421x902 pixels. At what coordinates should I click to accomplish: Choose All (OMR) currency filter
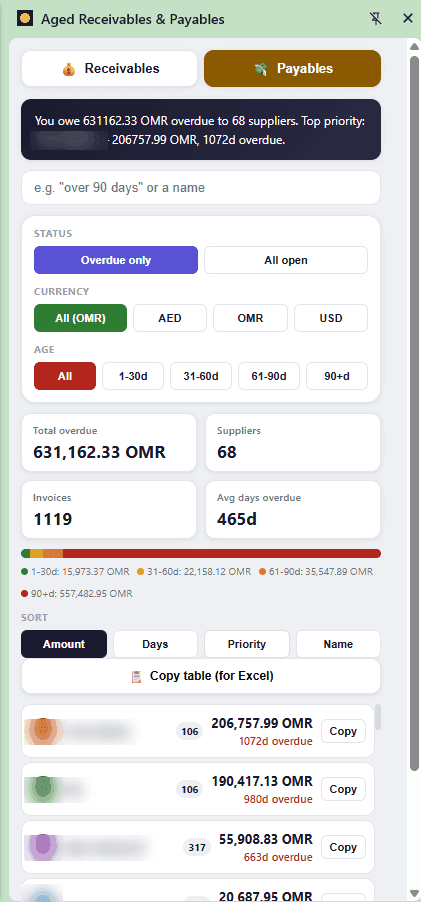[81, 318]
